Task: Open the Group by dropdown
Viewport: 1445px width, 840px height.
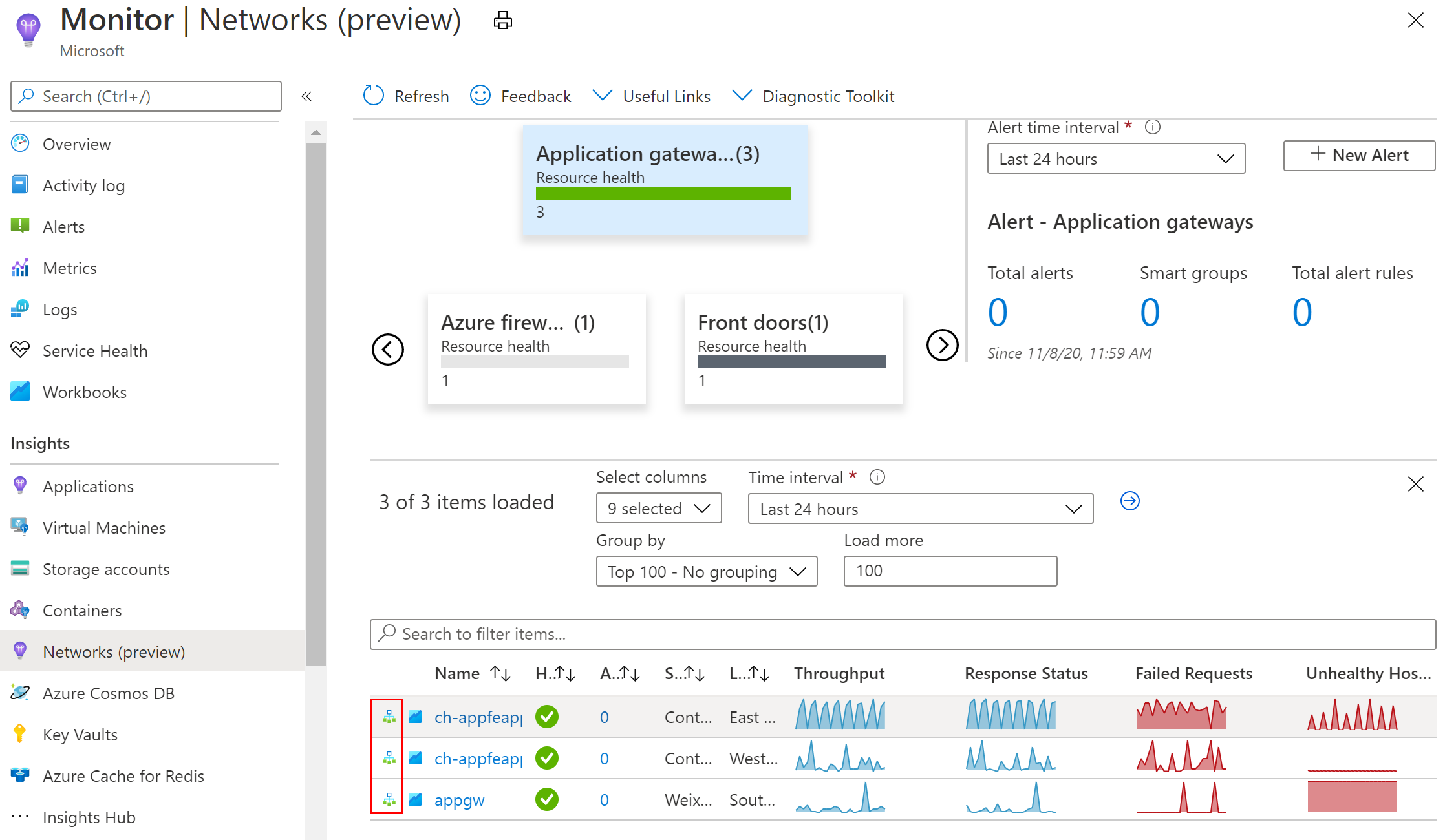Action: click(x=706, y=572)
